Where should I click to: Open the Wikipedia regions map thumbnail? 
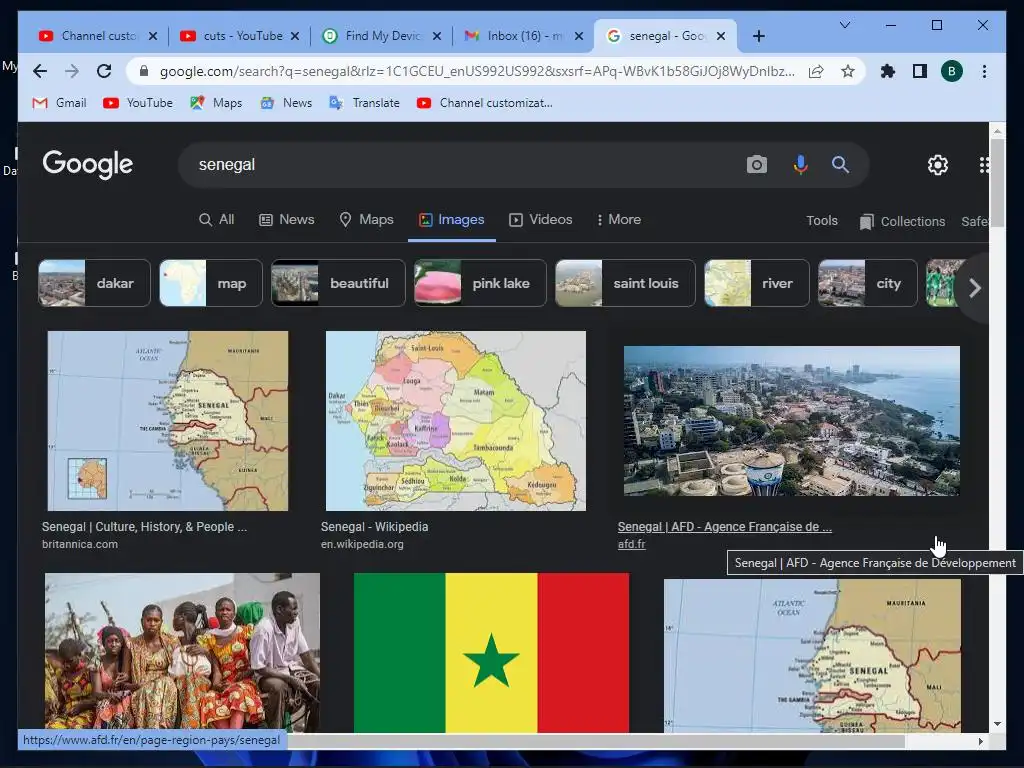pyautogui.click(x=456, y=421)
